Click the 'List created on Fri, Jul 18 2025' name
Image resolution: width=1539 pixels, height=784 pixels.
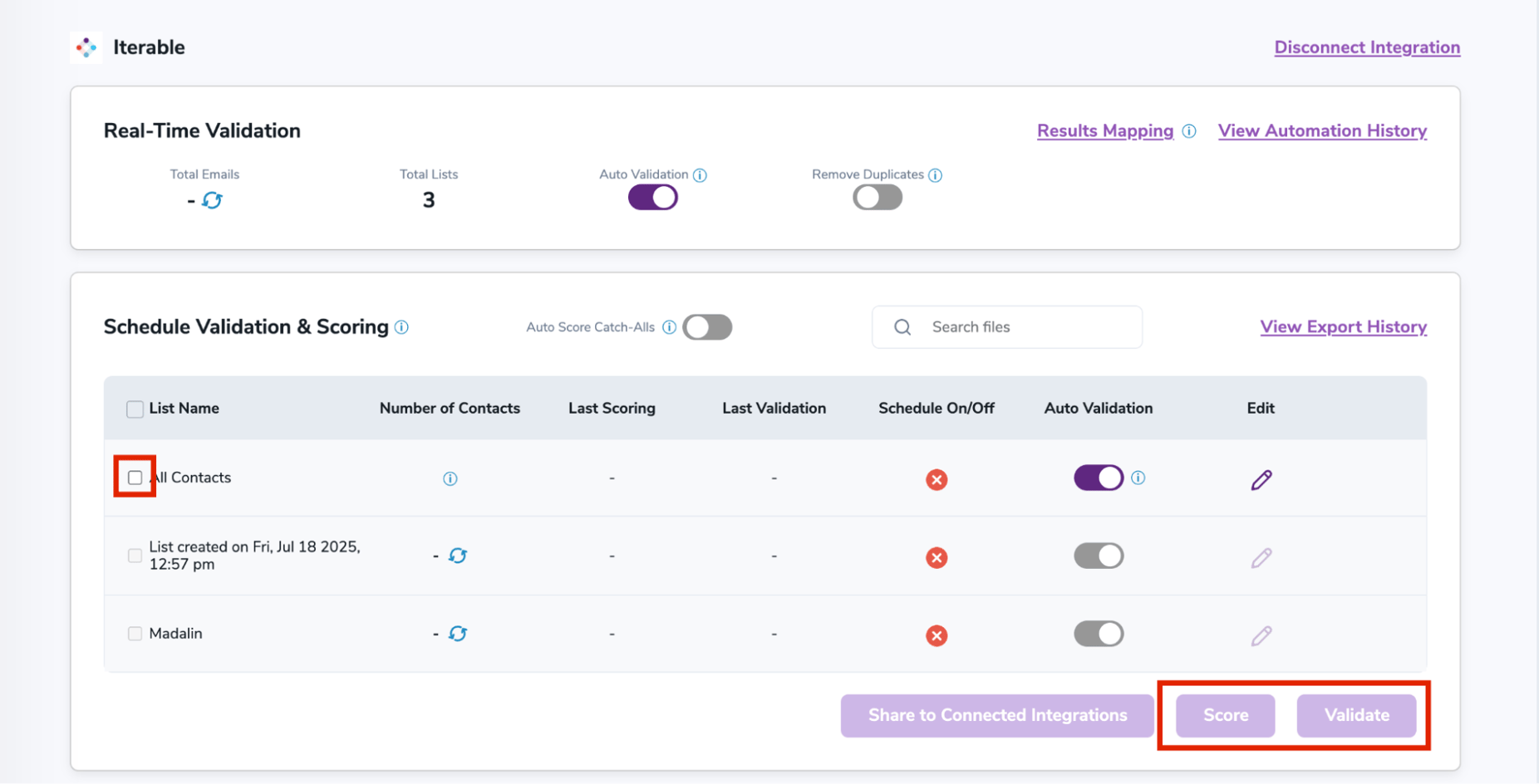[x=254, y=556]
